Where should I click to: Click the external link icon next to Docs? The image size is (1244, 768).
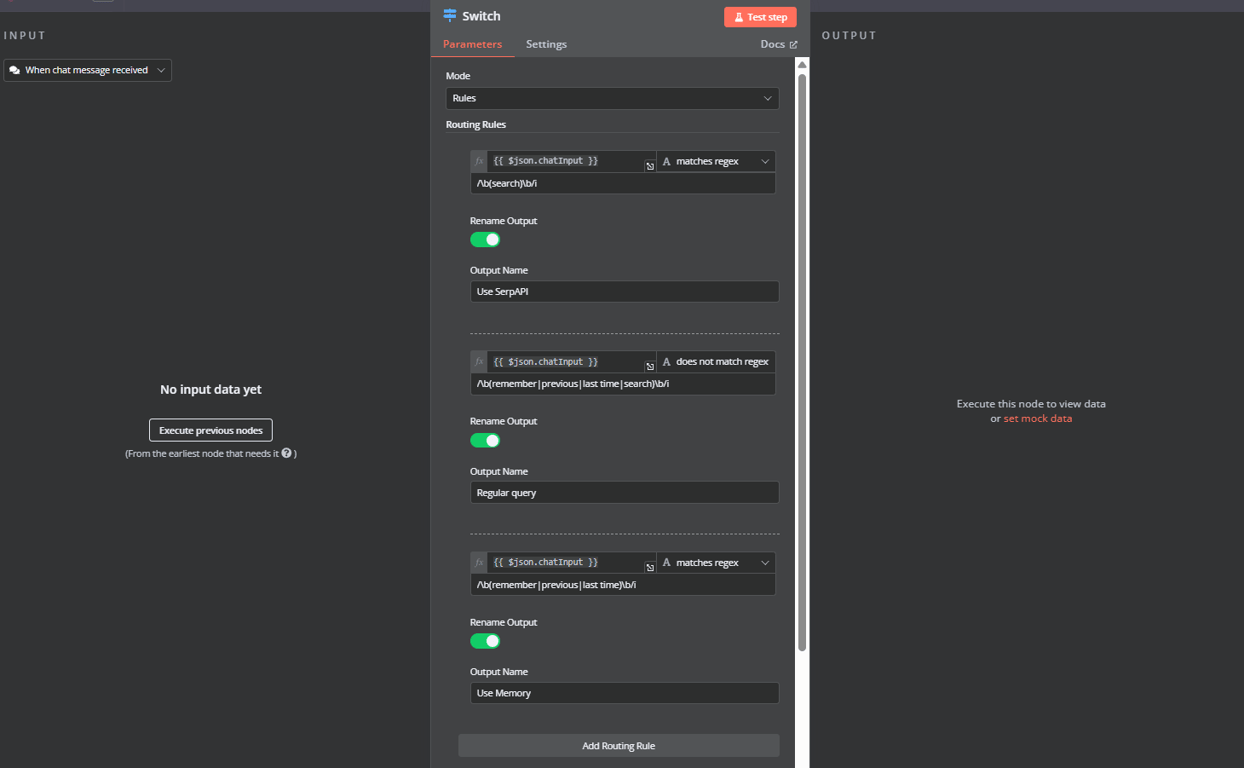pos(795,44)
